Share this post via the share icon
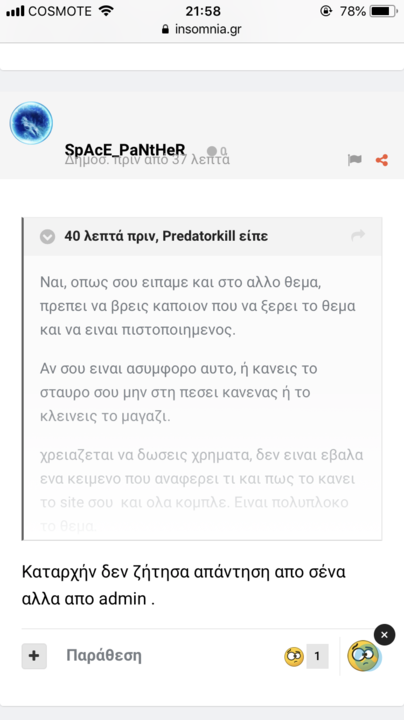Viewport: 404px width, 720px height. coord(382,160)
